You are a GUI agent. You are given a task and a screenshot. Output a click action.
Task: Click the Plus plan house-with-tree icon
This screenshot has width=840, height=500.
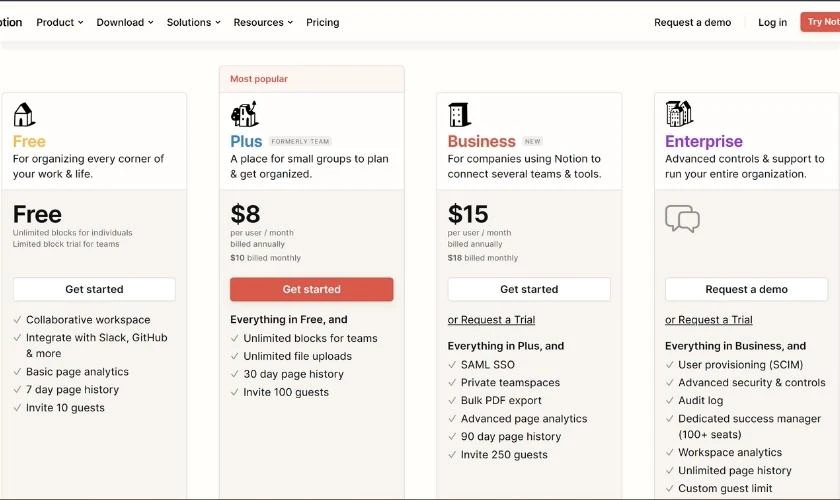tap(244, 114)
